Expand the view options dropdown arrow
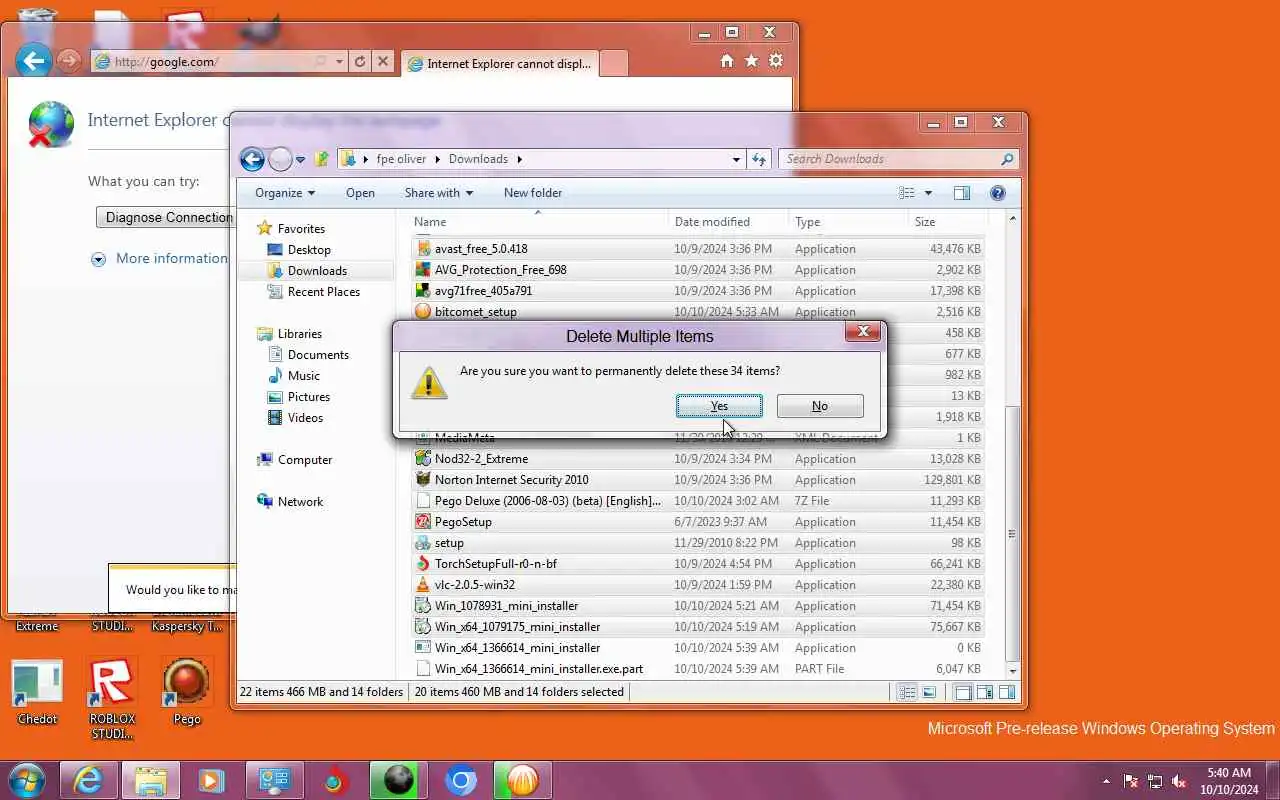Screen dimensions: 1280x800 [x=928, y=193]
